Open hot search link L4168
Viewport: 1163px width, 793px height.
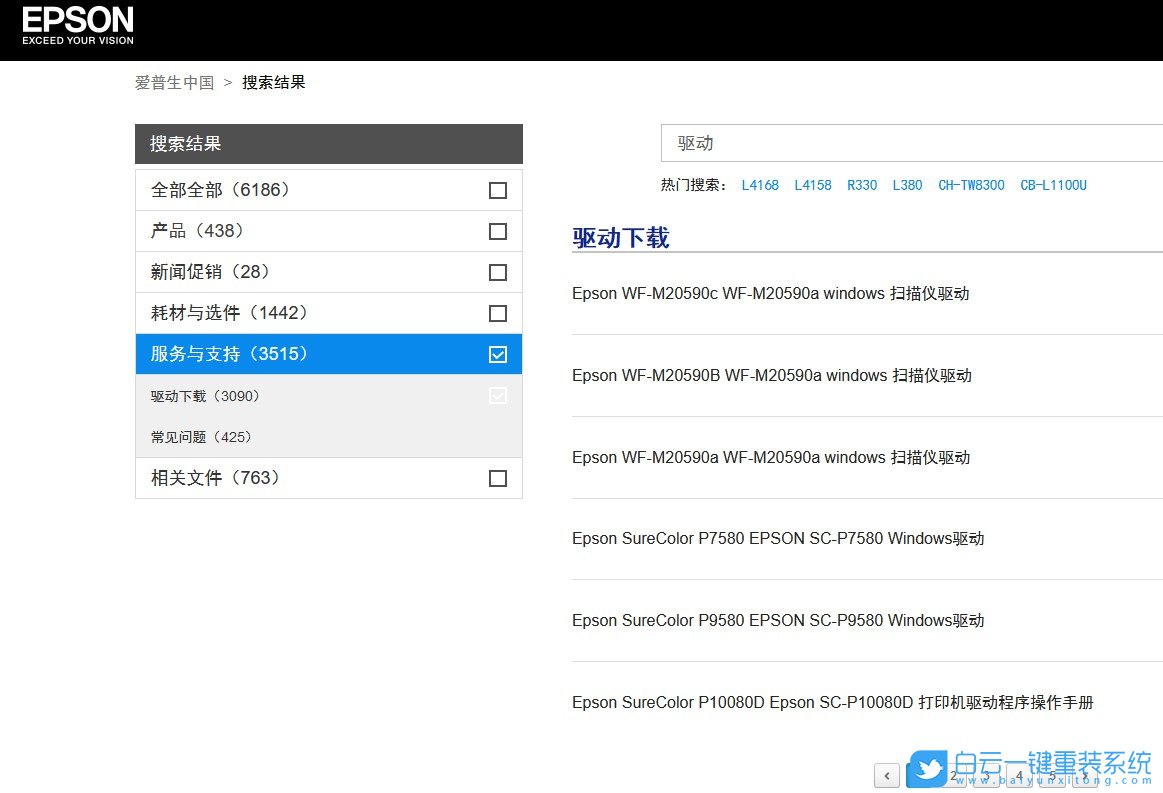(760, 185)
